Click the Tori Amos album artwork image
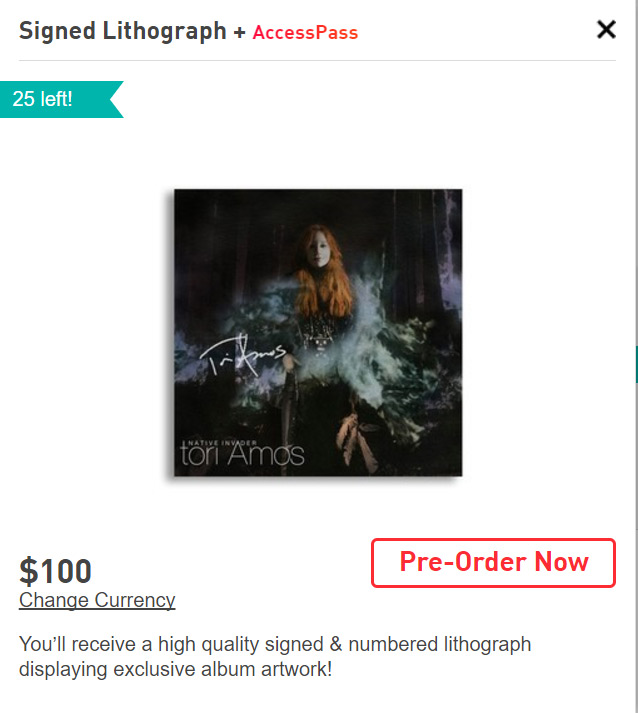638x713 pixels. [318, 332]
